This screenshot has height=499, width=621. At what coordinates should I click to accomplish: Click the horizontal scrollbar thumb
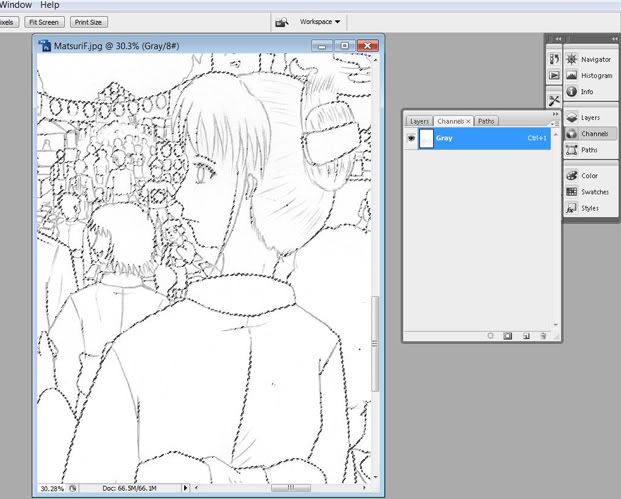click(291, 488)
